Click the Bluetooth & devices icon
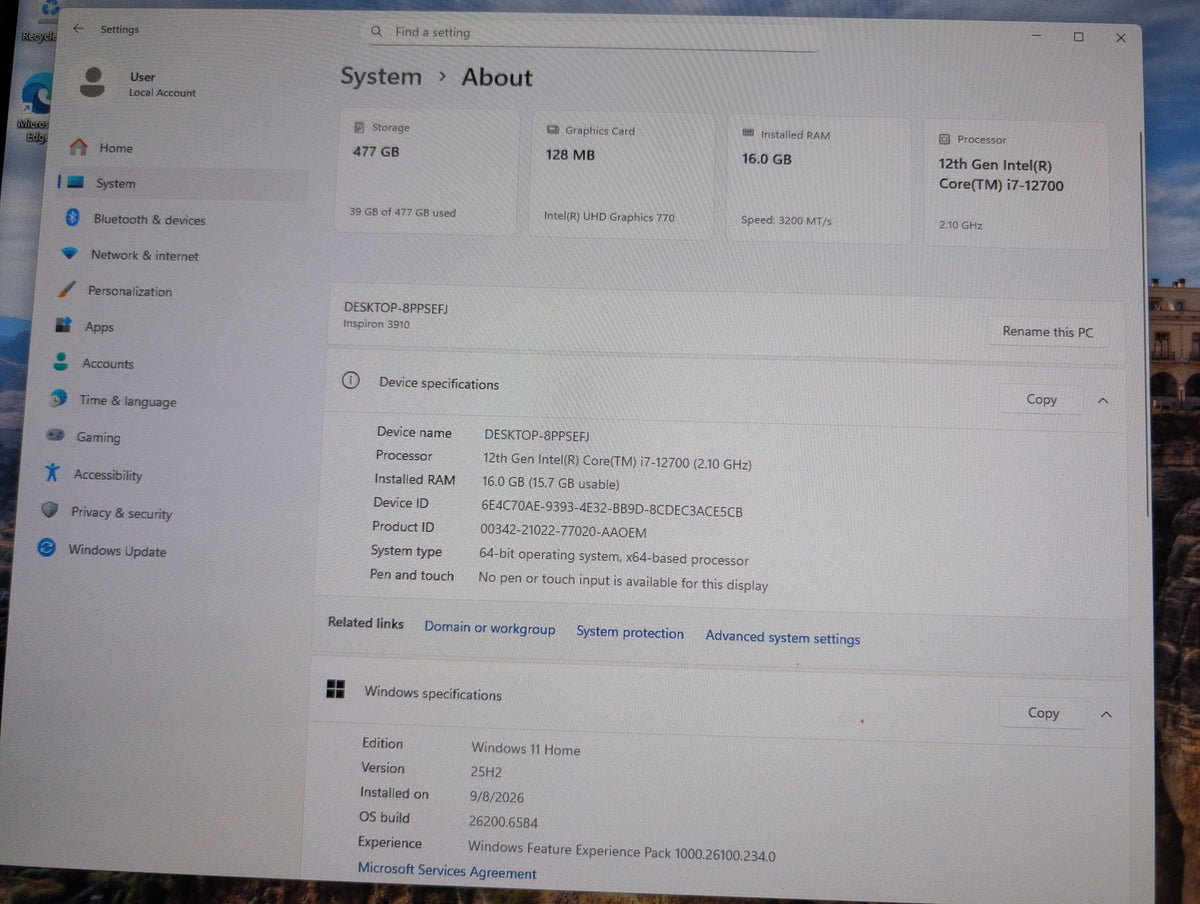 coord(72,218)
